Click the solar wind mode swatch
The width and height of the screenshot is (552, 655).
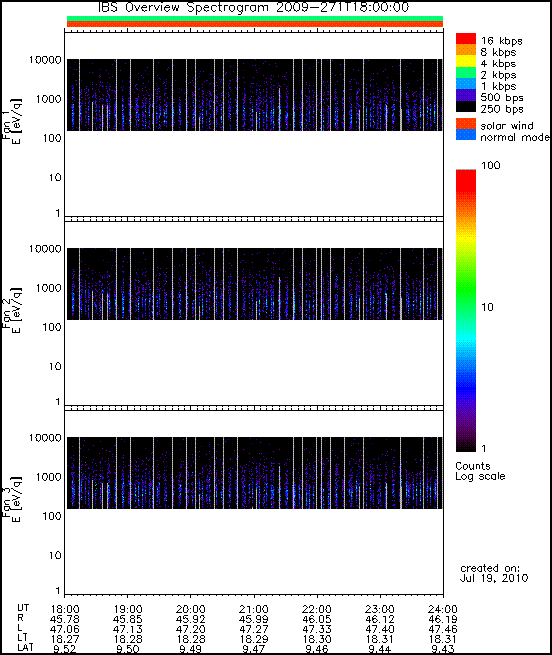[466, 124]
